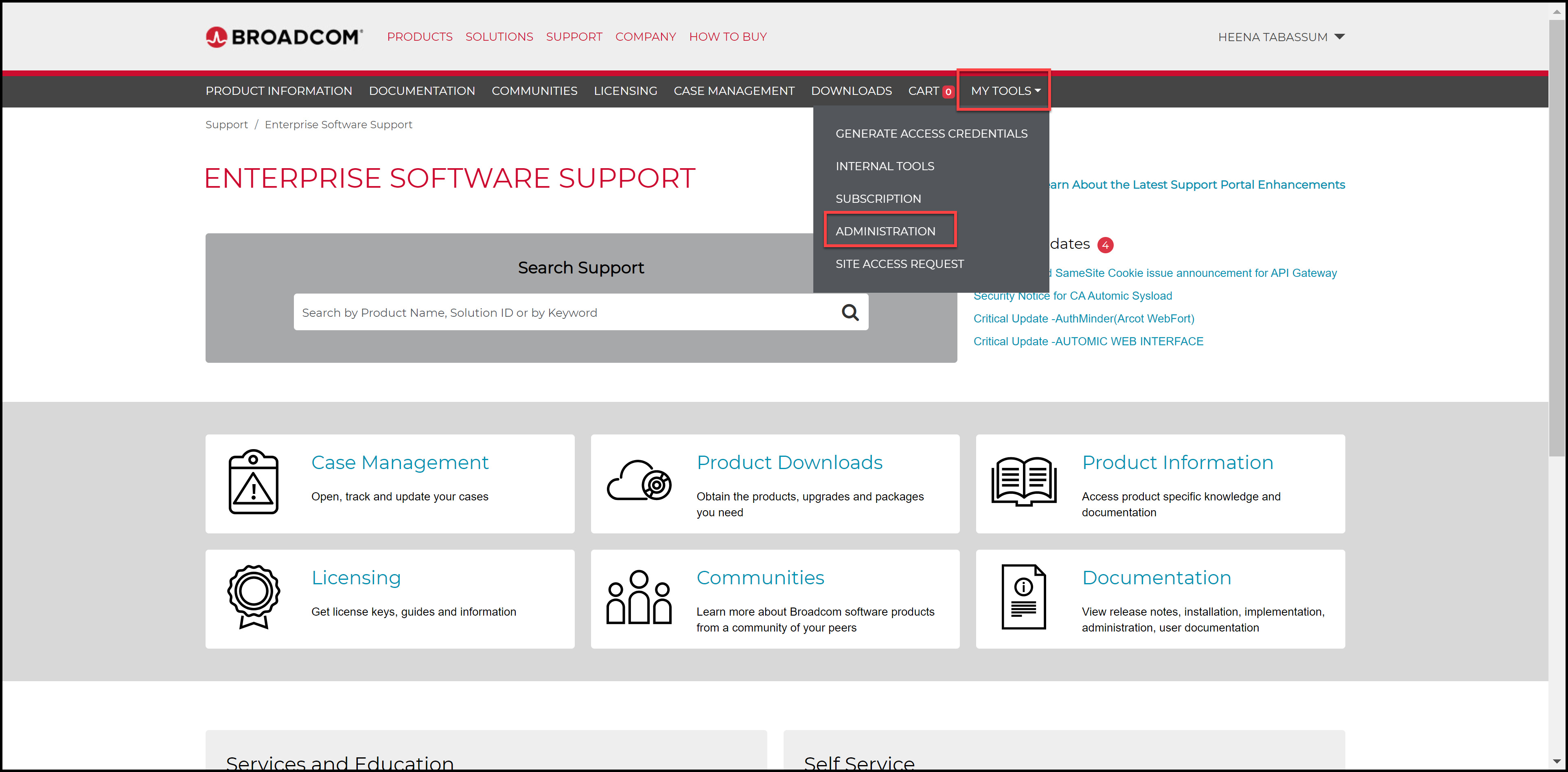Click the Product Downloads cloud icon
The width and height of the screenshot is (1568, 772).
point(639,481)
